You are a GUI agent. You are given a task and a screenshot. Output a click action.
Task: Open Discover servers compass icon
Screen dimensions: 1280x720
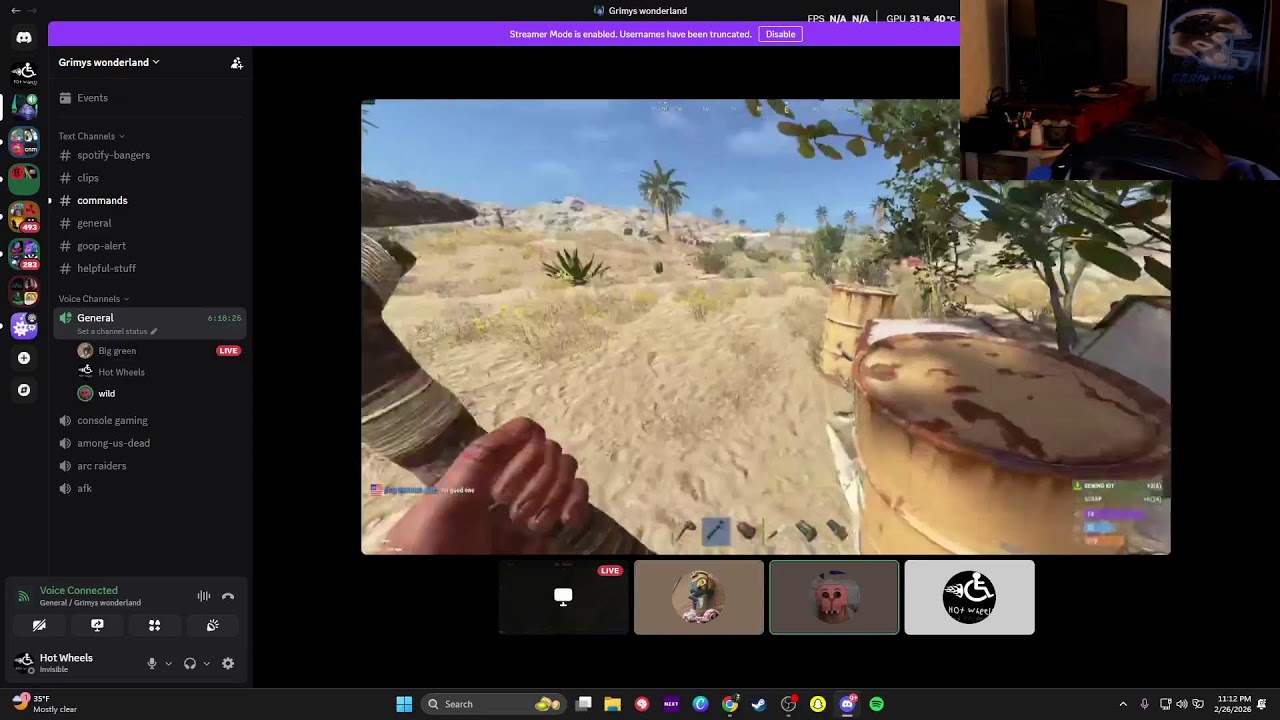coord(24,390)
